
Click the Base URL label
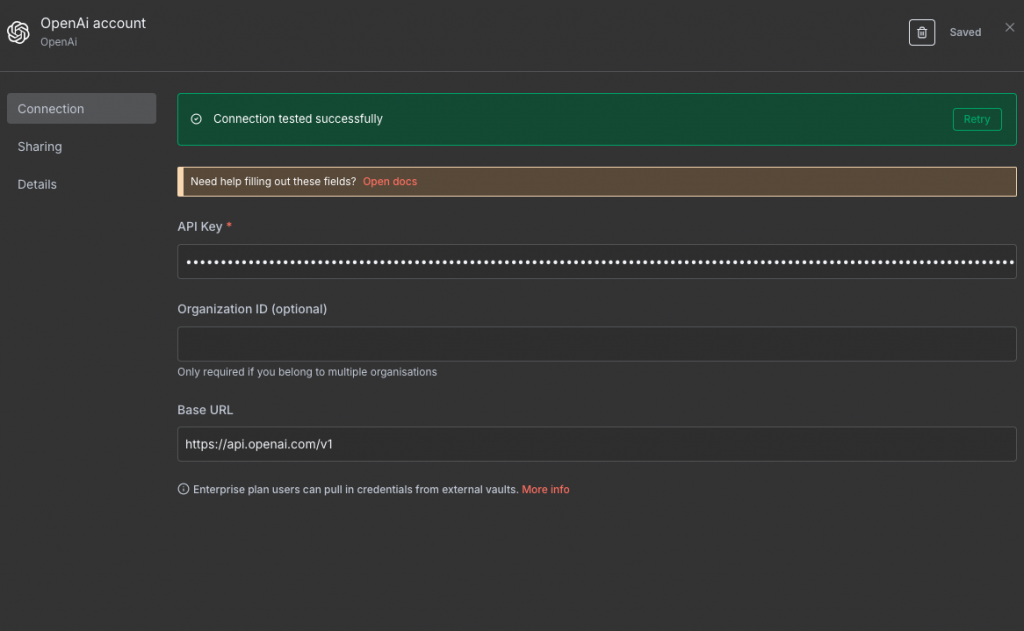coord(205,410)
